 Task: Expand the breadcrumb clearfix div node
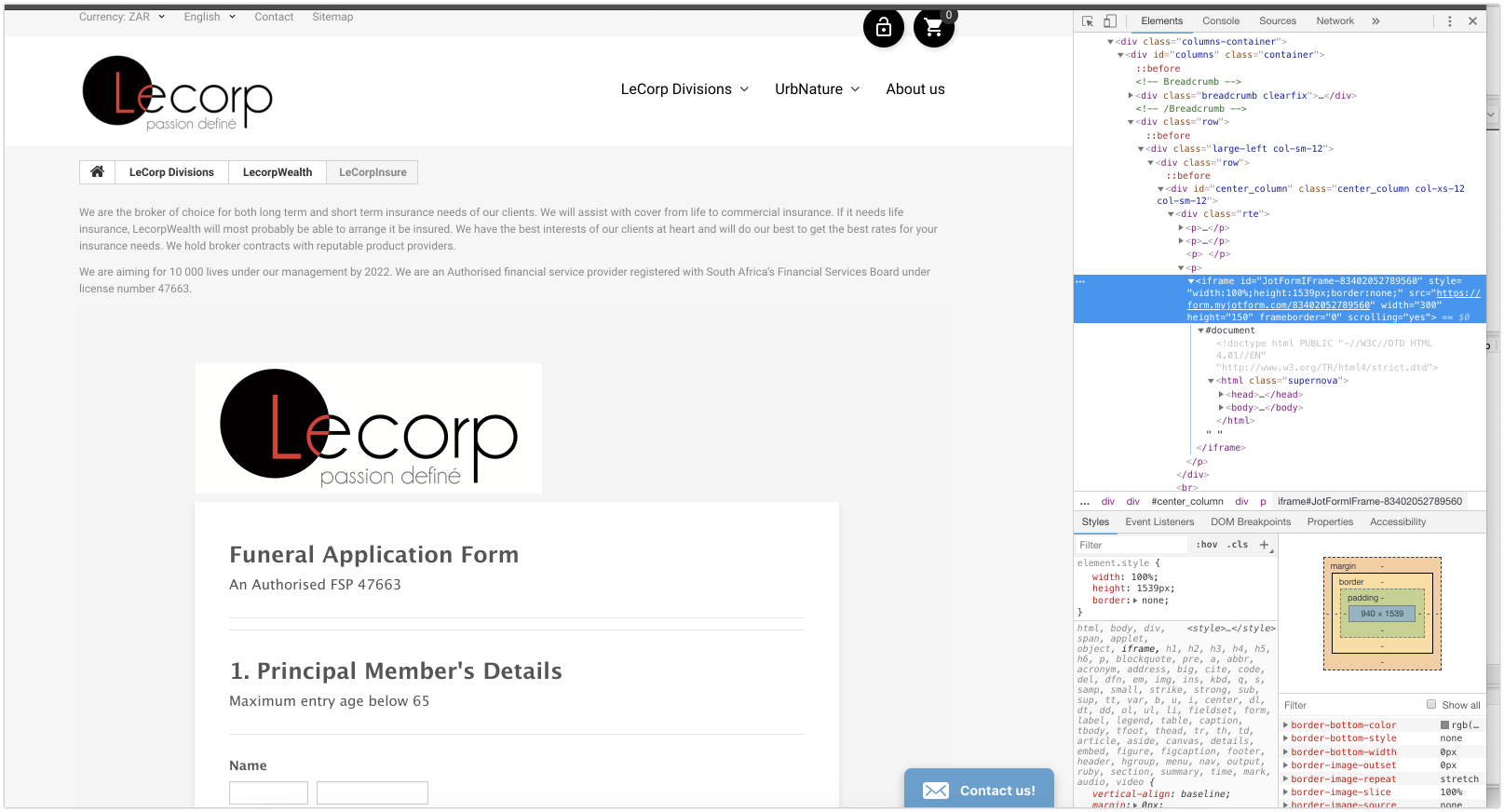point(1131,95)
